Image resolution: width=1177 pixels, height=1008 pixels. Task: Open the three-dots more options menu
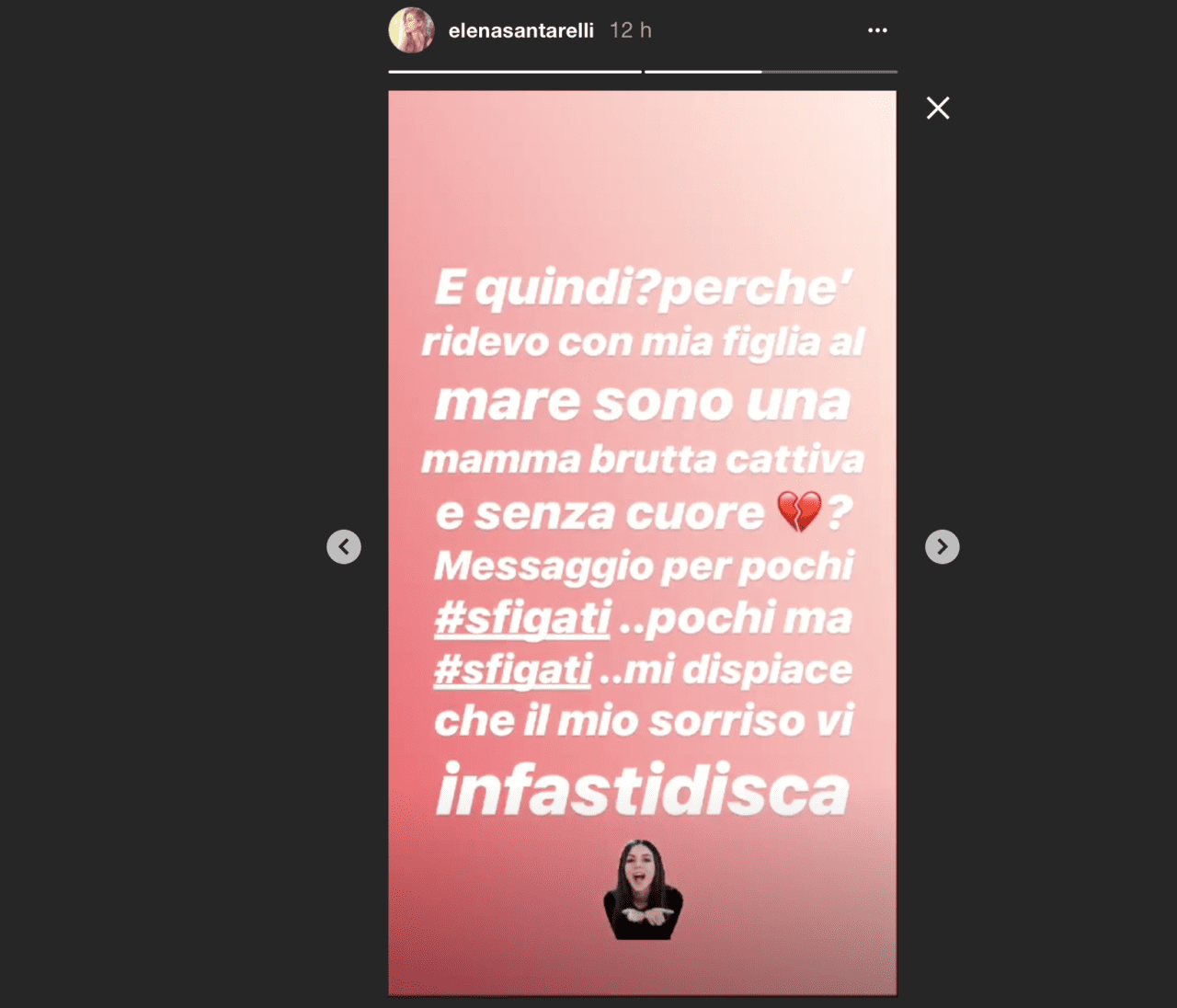pyautogui.click(x=877, y=30)
